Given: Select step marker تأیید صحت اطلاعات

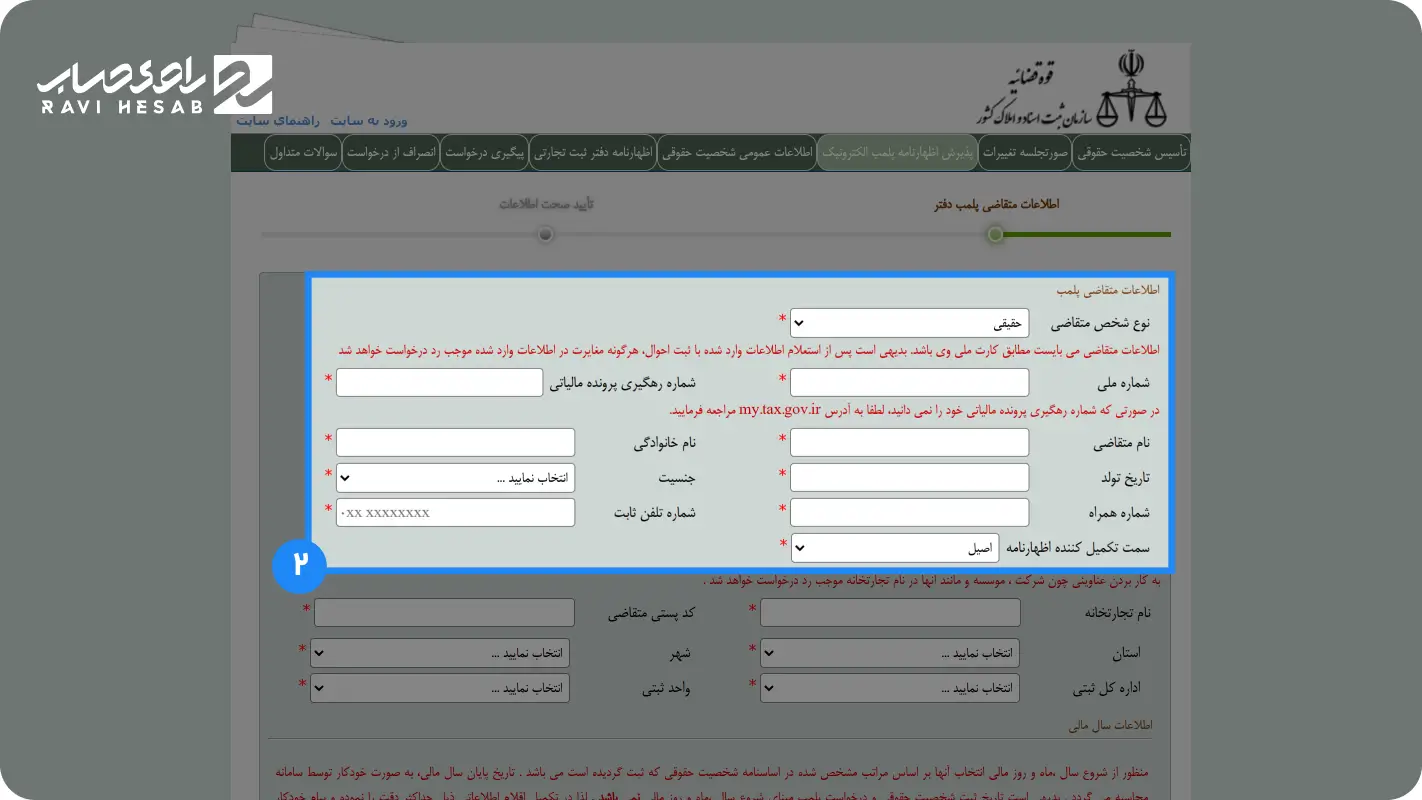Looking at the screenshot, I should pos(545,234).
